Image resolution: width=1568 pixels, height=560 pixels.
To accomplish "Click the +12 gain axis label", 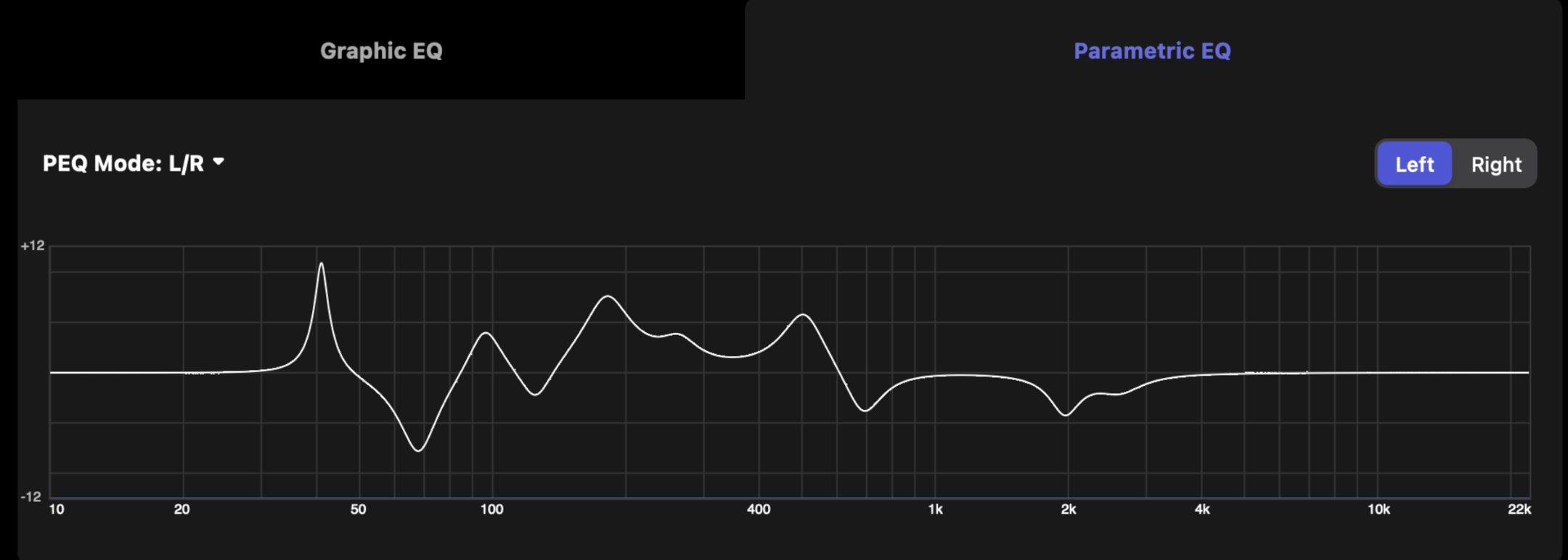I will [33, 246].
